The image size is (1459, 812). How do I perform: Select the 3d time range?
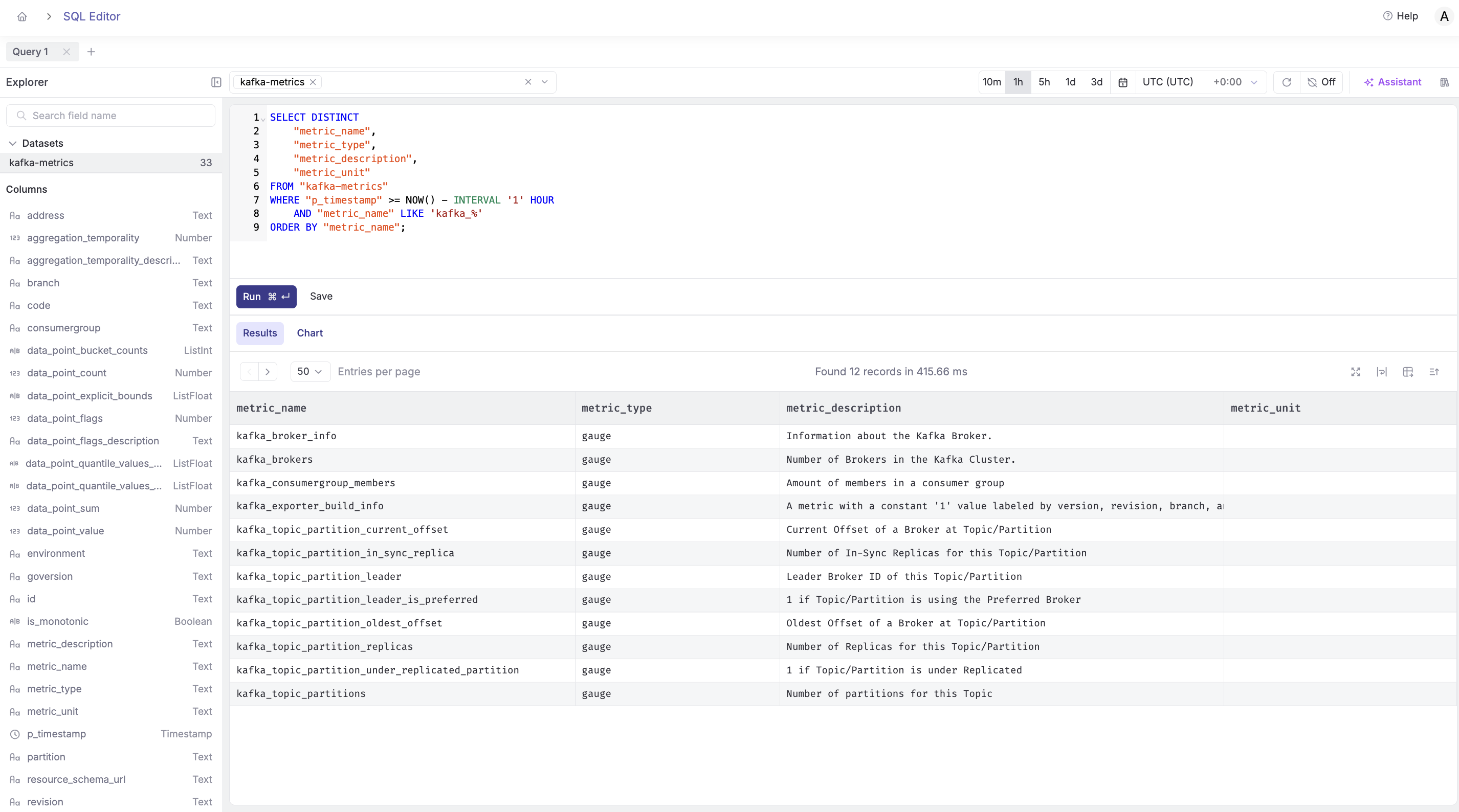(1096, 82)
